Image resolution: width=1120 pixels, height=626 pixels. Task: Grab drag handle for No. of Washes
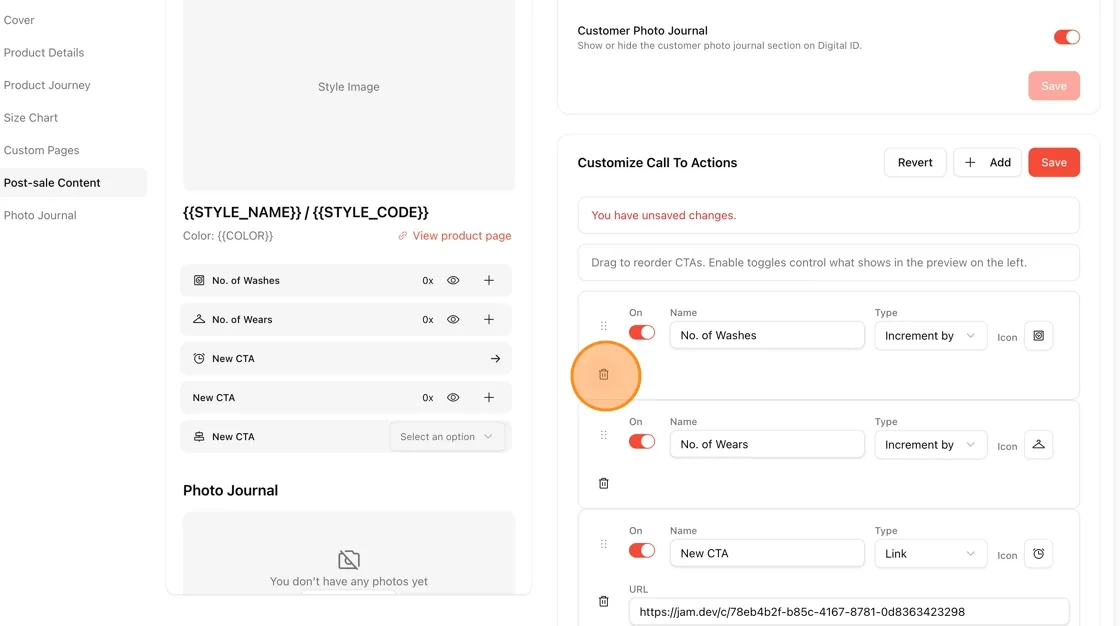pyautogui.click(x=604, y=326)
